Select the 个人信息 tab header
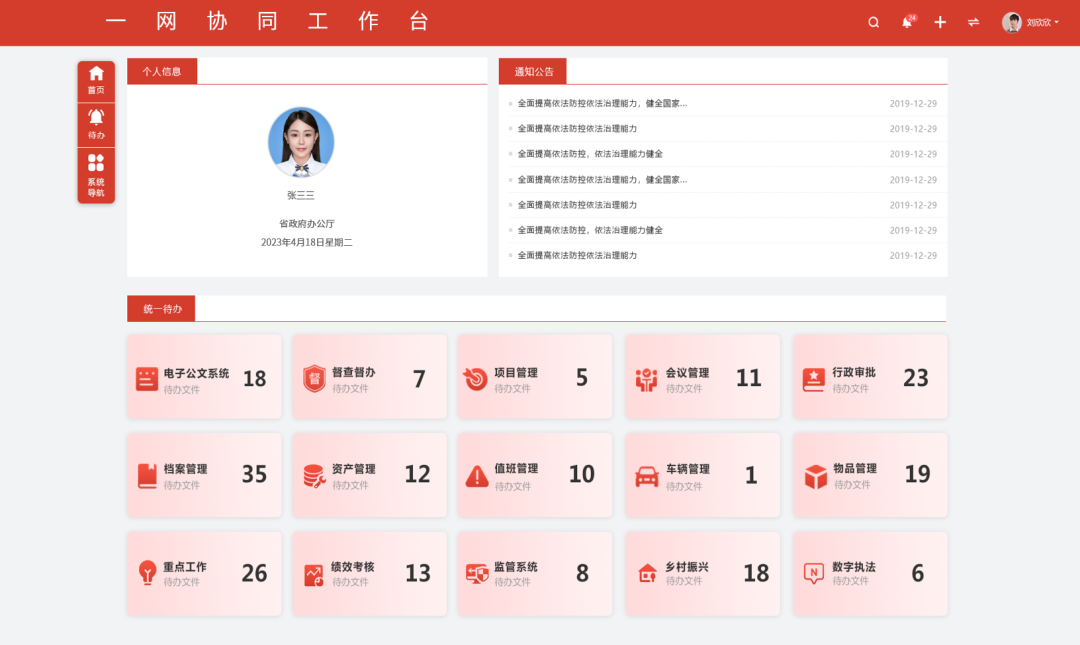Screen dimensions: 1080x645 162,71
